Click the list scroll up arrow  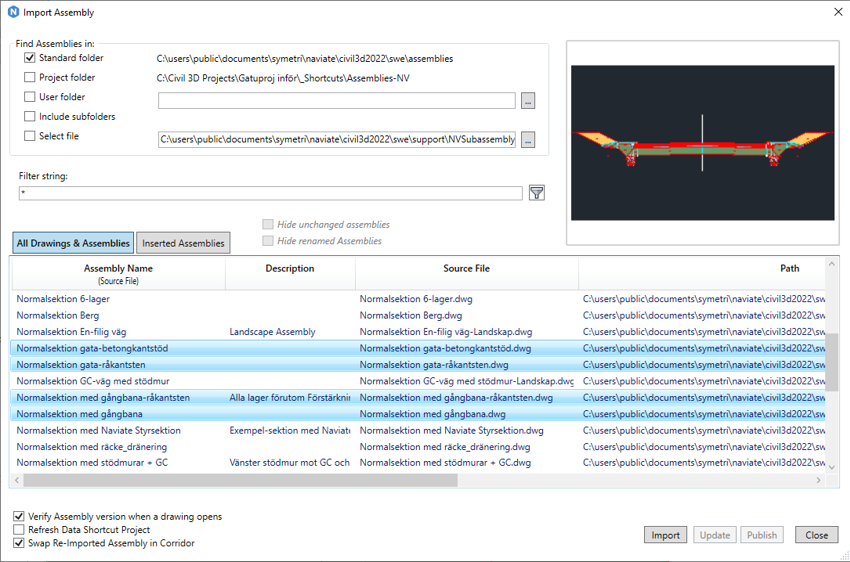(832, 264)
